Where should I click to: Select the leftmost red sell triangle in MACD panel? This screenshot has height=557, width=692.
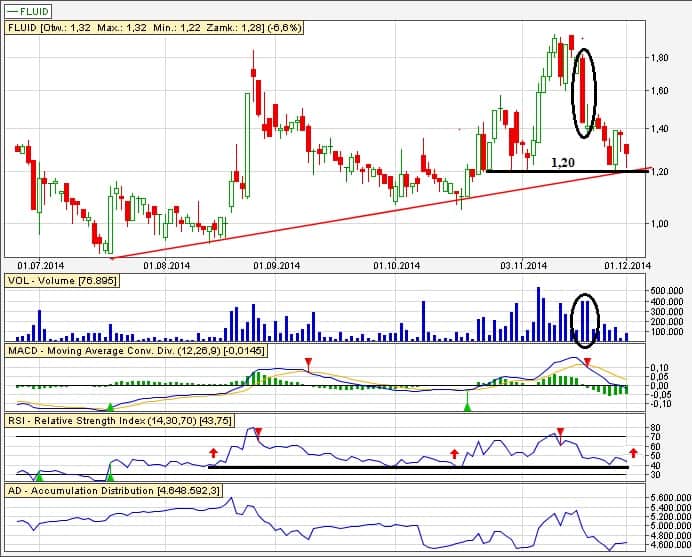(308, 361)
